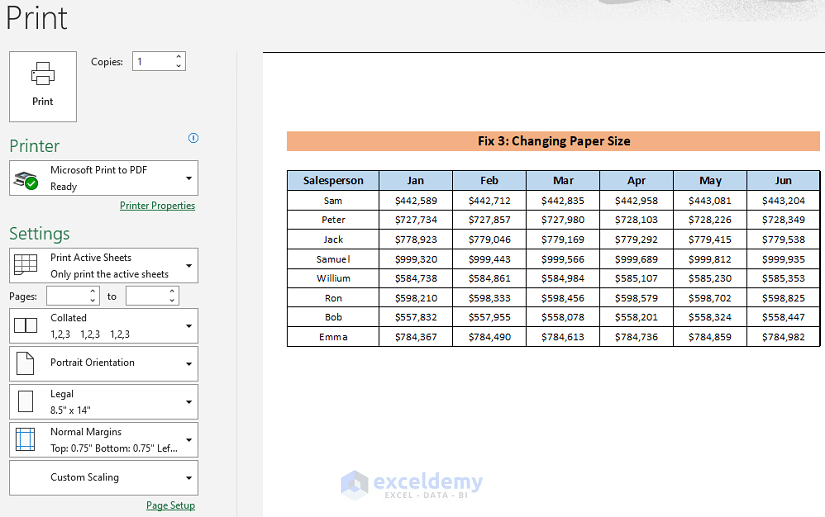Image resolution: width=825 pixels, height=517 pixels.
Task: Click the Jack row name cell
Action: pos(333,239)
